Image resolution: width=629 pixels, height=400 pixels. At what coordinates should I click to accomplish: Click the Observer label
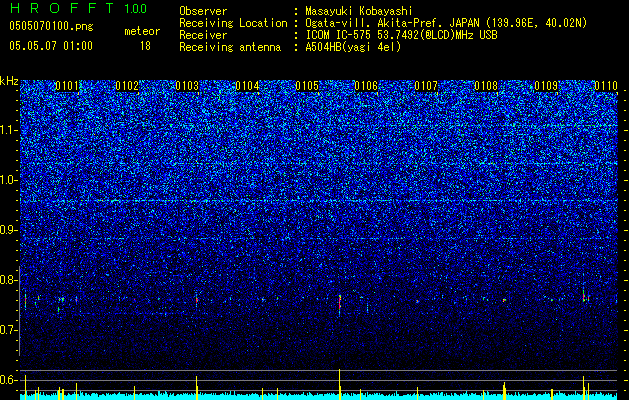pos(203,11)
